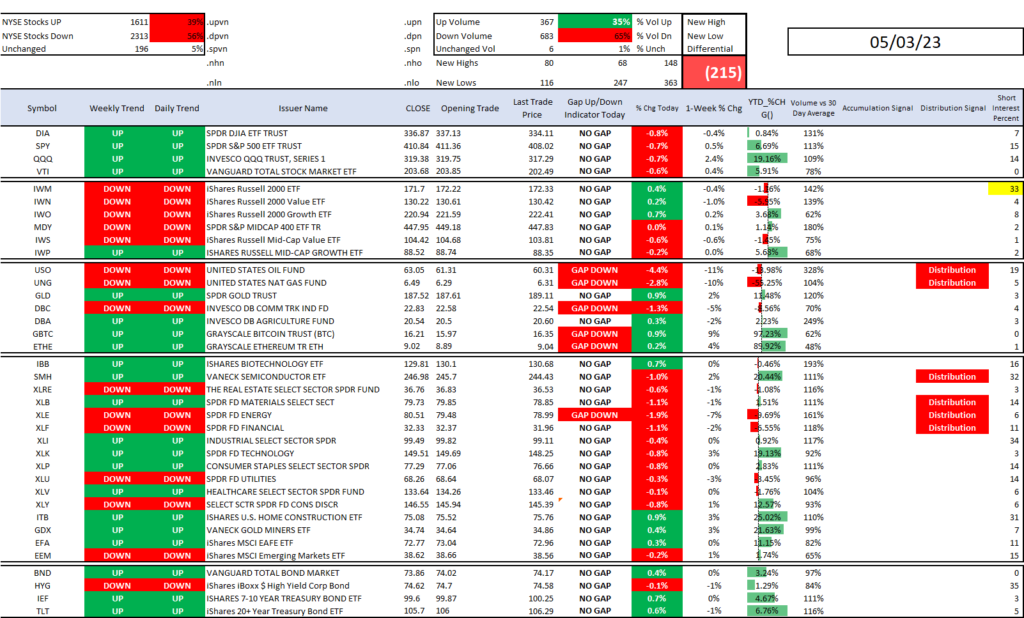Click the "New Lows" label cell
Viewport: 1024px width, 618px height.
pyautogui.click(x=456, y=83)
